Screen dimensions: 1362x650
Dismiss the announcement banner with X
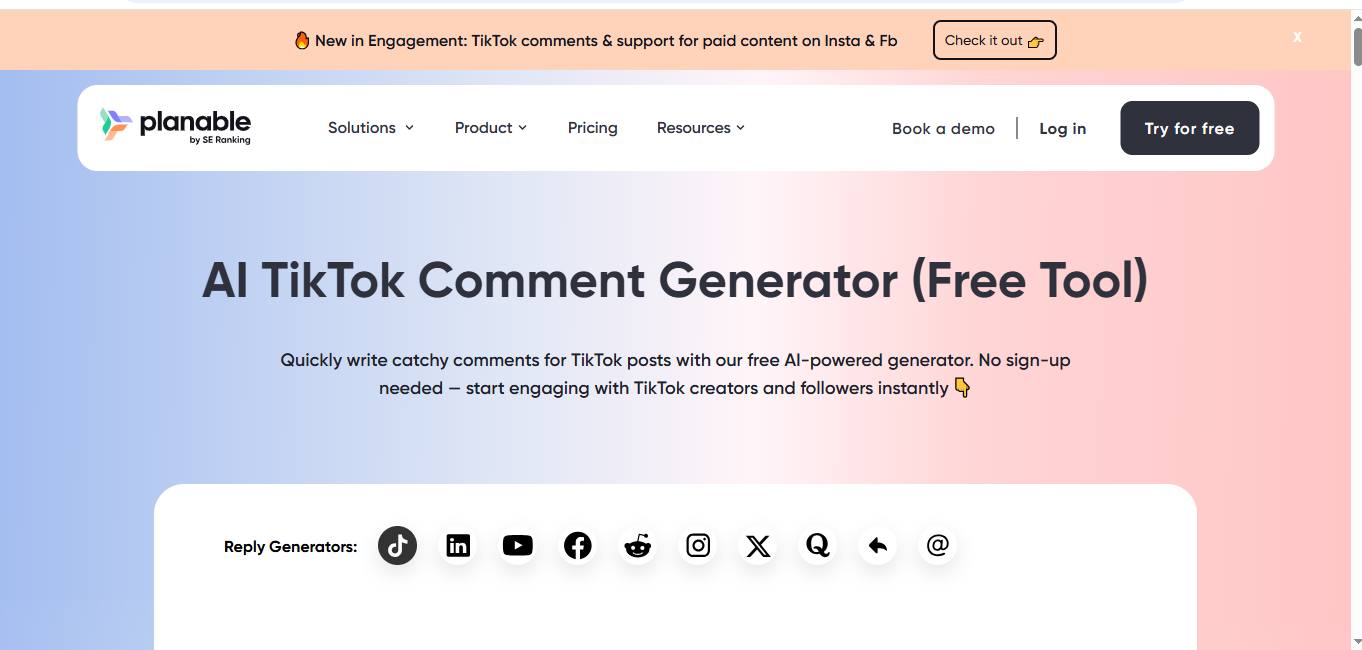tap(1297, 37)
